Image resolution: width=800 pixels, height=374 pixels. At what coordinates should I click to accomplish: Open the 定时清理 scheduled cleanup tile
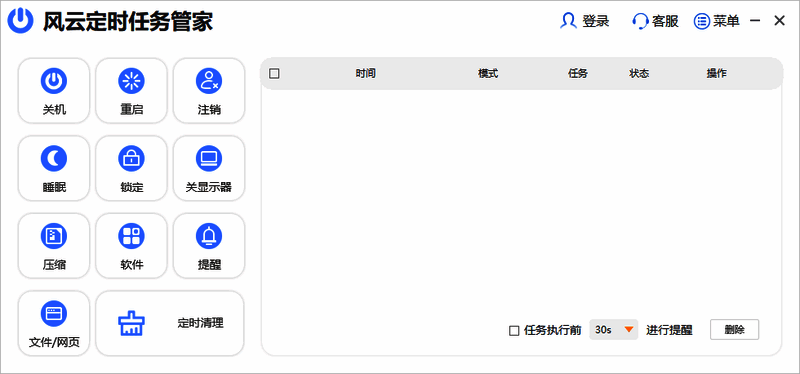(170, 323)
